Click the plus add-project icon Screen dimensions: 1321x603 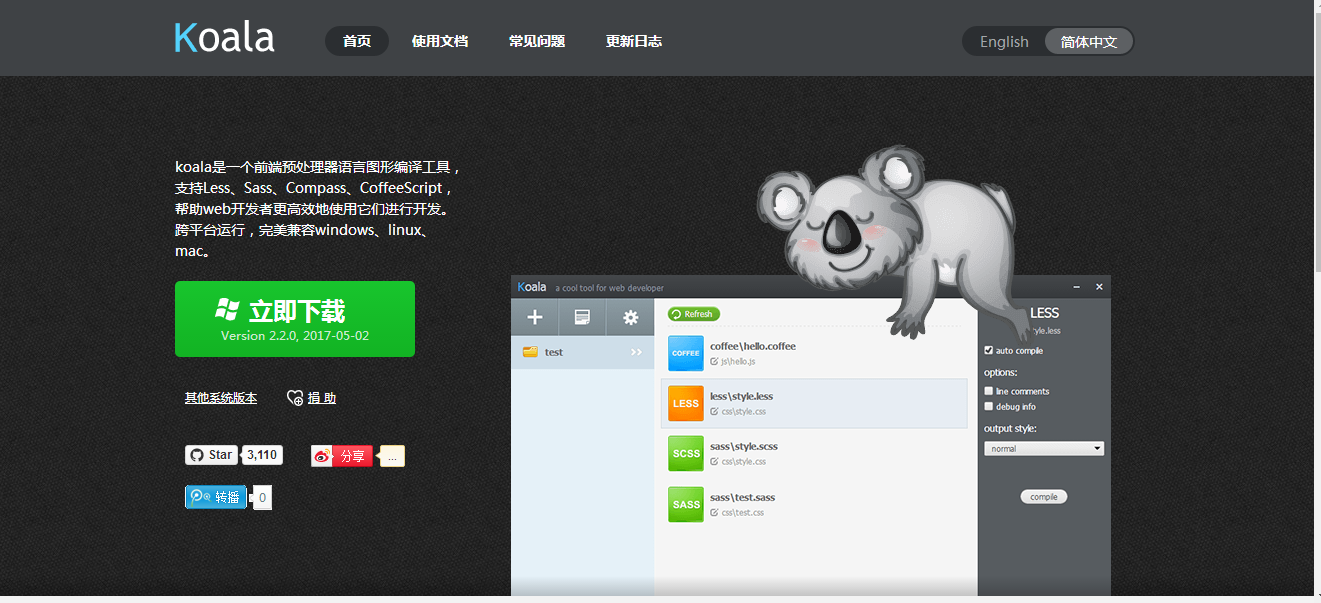[x=535, y=317]
